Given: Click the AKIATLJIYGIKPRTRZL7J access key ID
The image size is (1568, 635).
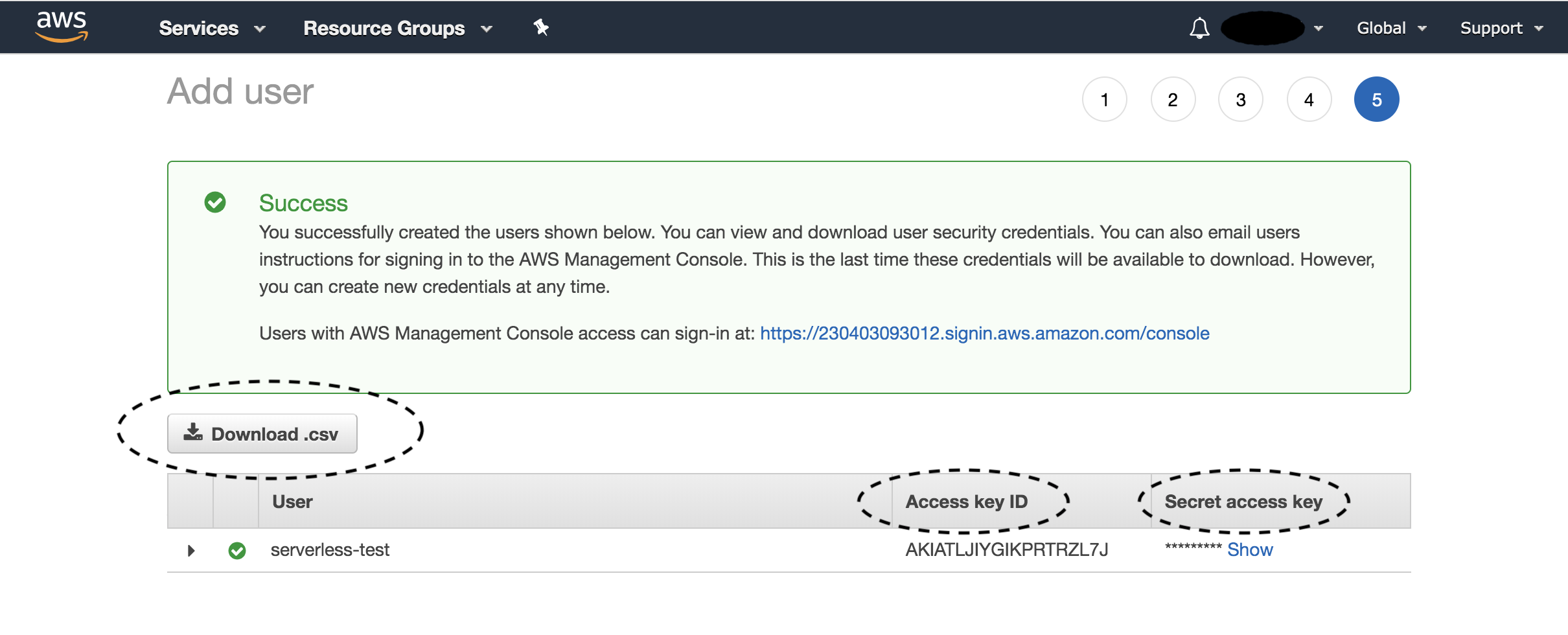Looking at the screenshot, I should [1006, 549].
